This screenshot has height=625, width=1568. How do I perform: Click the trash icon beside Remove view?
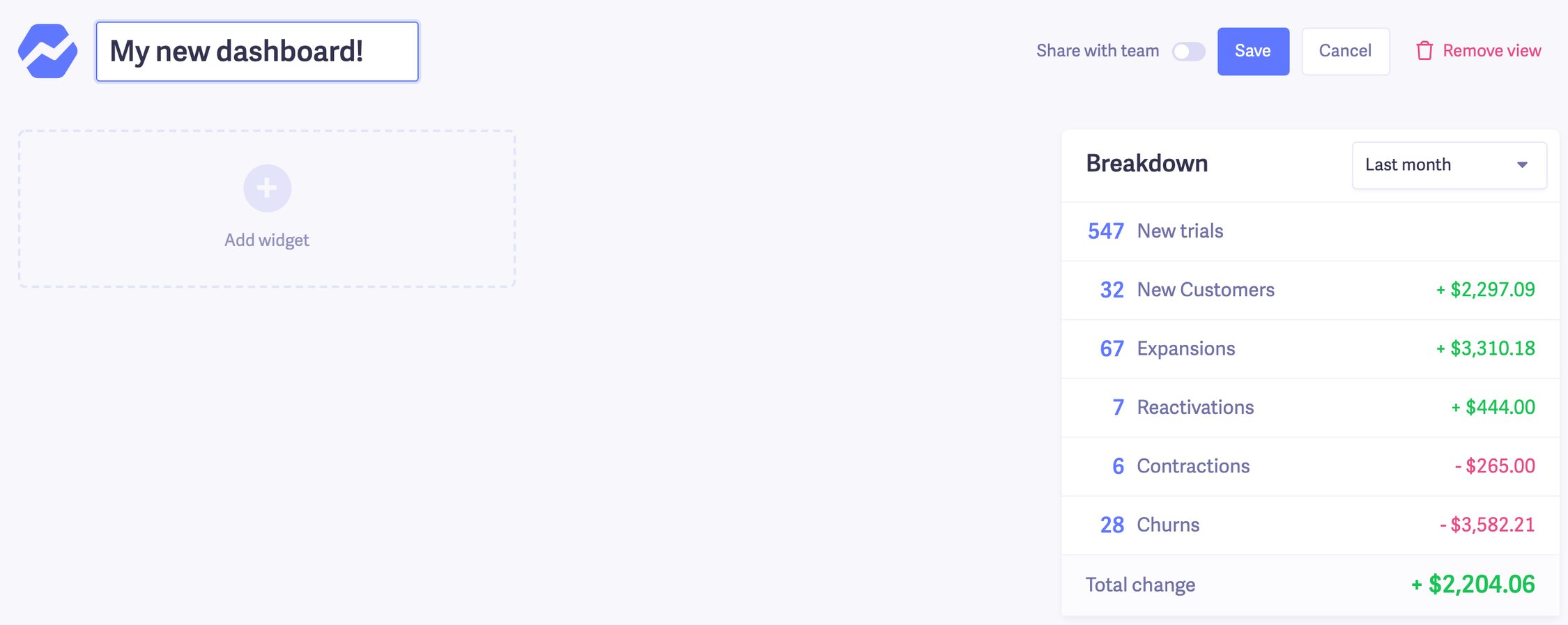point(1424,50)
